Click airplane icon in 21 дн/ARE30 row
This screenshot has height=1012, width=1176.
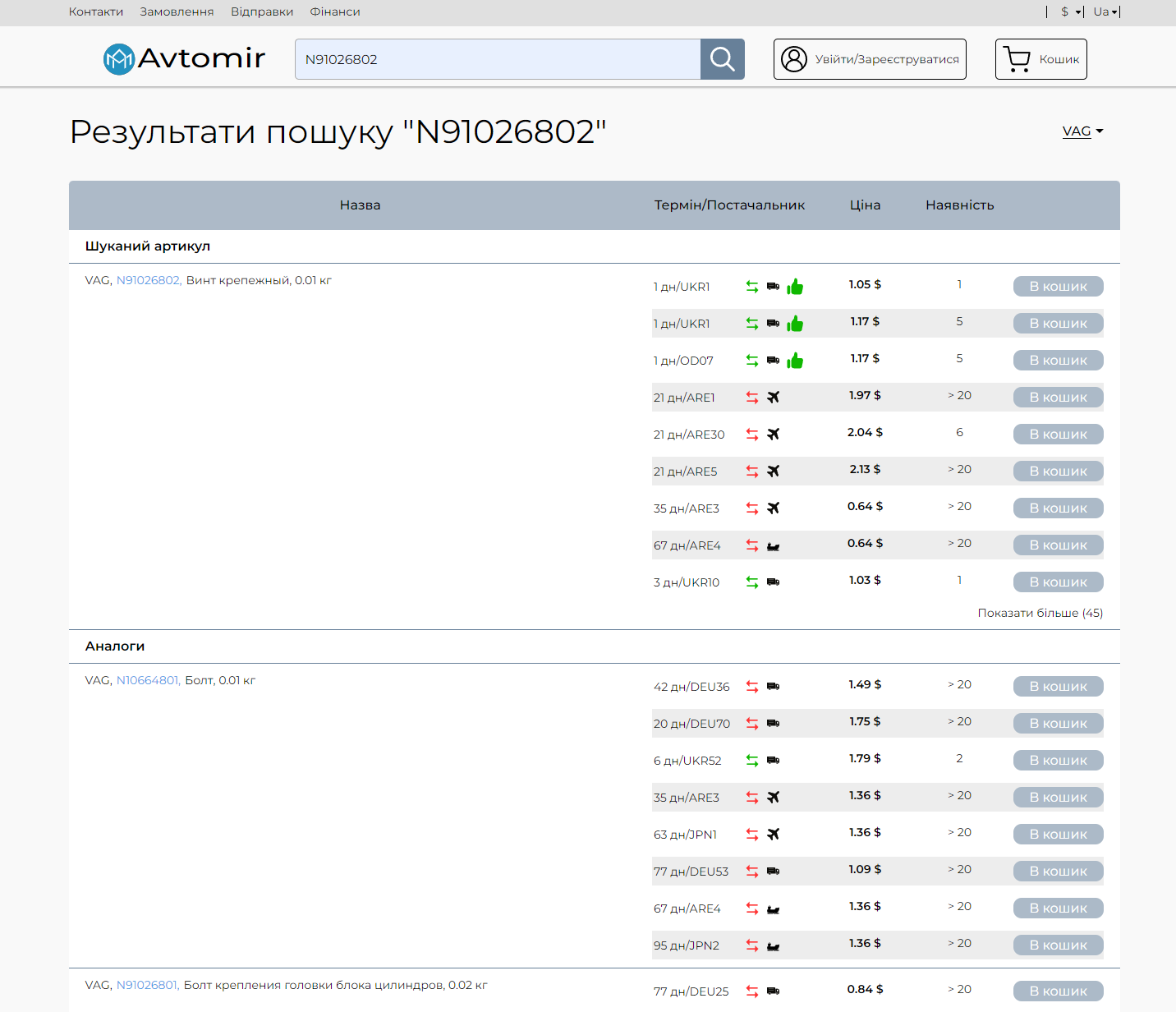774,435
